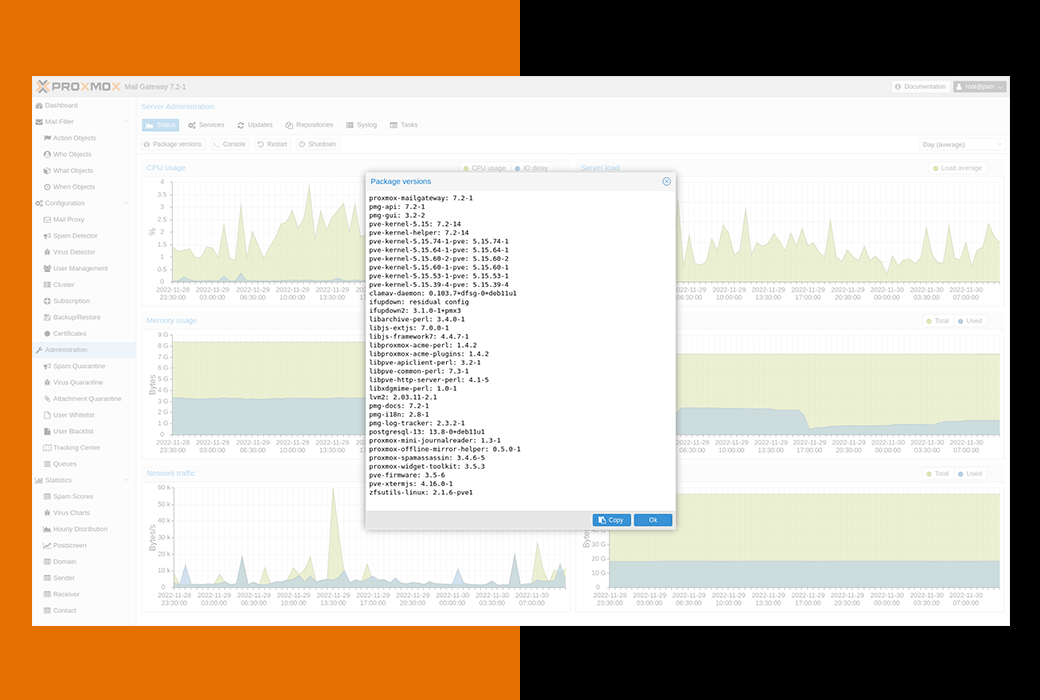Open User Whitelist via its file icon
This screenshot has width=1040, height=700.
47,415
